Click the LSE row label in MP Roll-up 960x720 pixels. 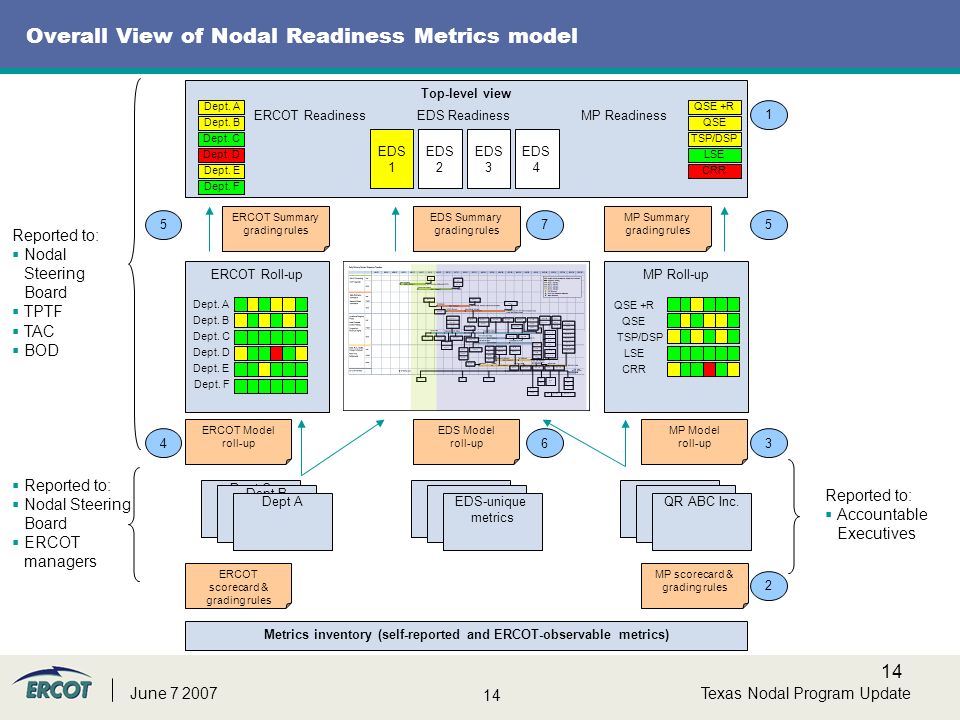634,353
